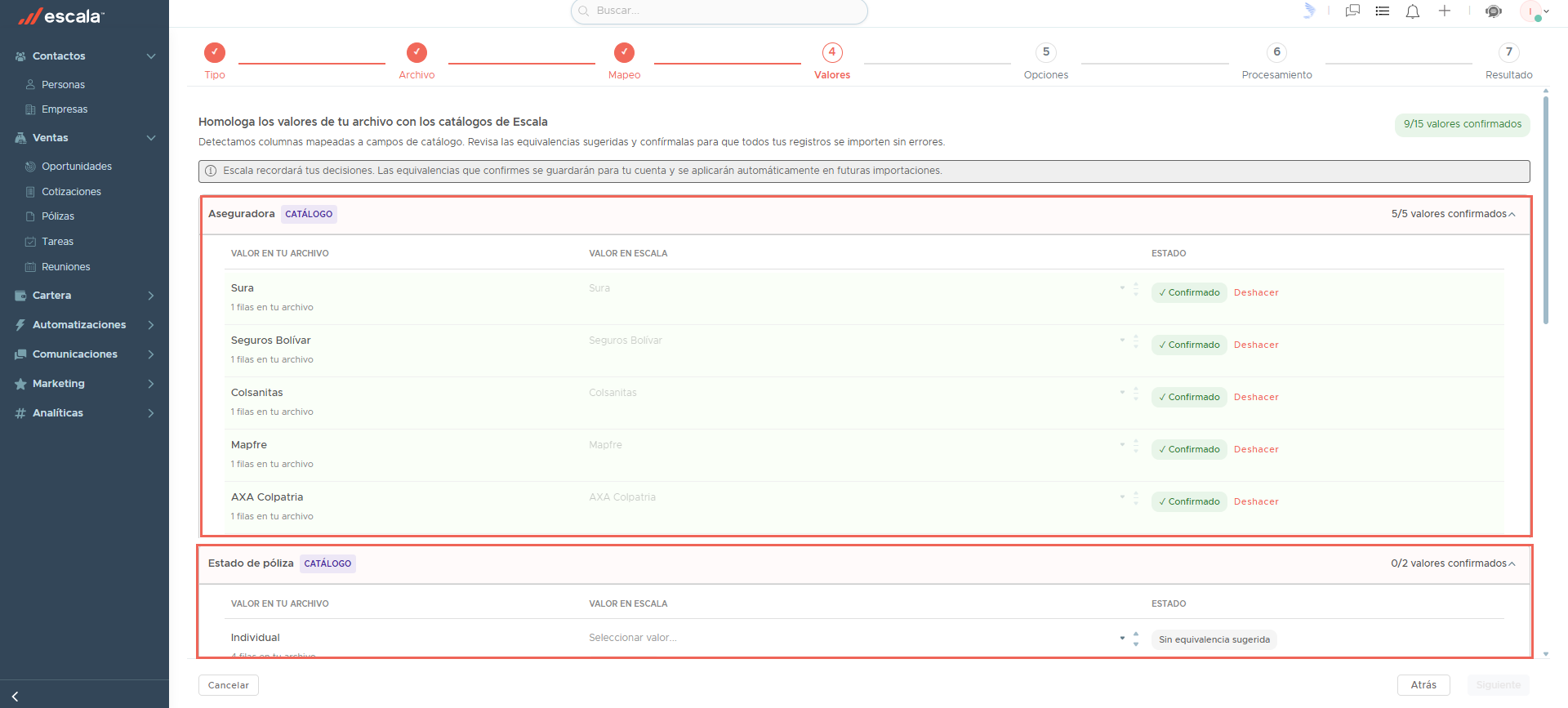The height and width of the screenshot is (708, 1568).
Task: Click the Tareas checkbox icon
Action: [x=30, y=242]
